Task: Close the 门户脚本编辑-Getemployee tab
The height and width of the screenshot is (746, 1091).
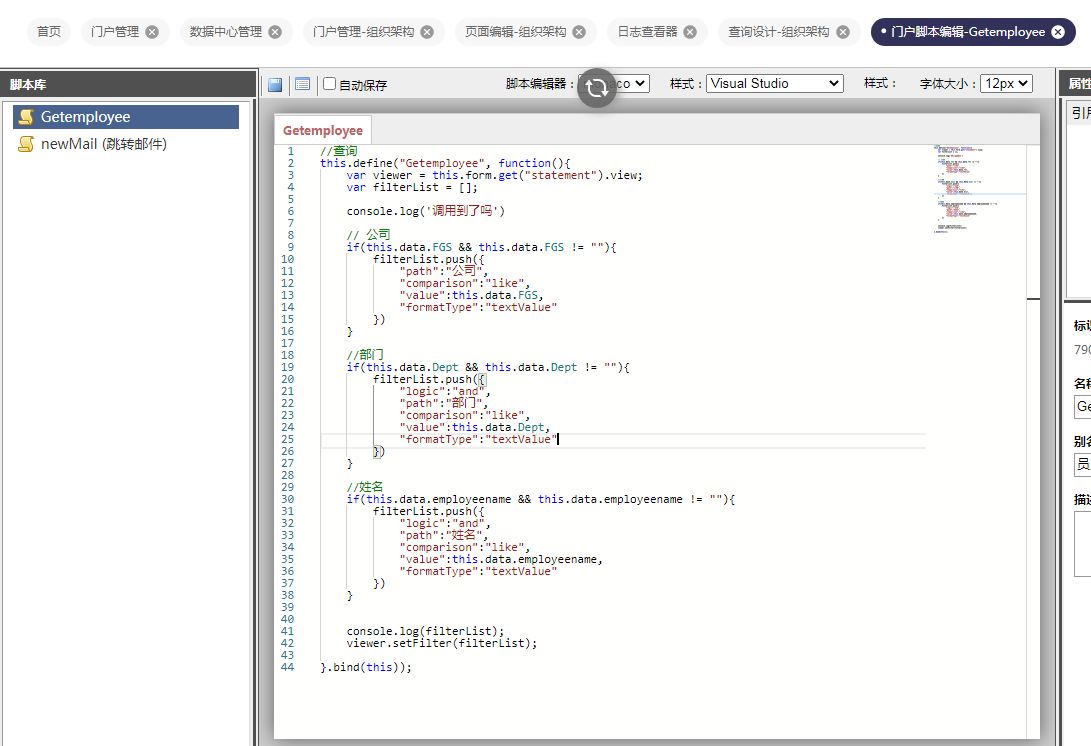Action: point(1058,32)
